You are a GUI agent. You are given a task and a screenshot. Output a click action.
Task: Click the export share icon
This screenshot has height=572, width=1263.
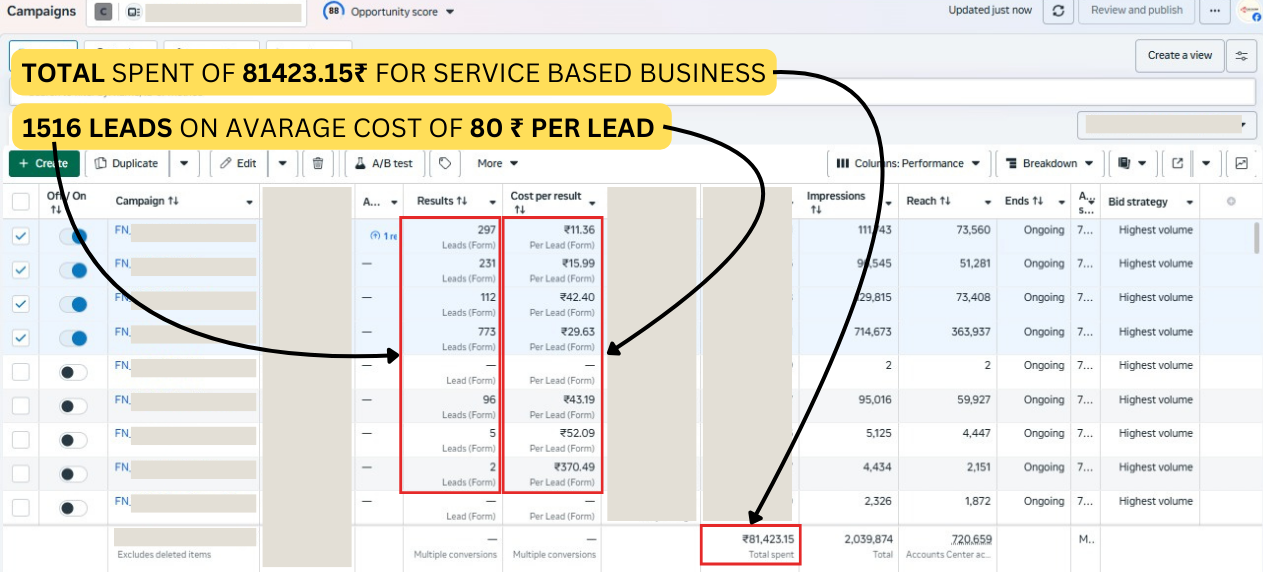1177,163
